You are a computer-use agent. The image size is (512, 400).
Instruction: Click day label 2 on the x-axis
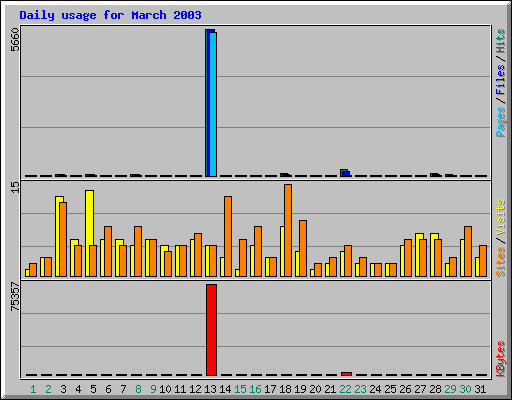[x=48, y=389]
